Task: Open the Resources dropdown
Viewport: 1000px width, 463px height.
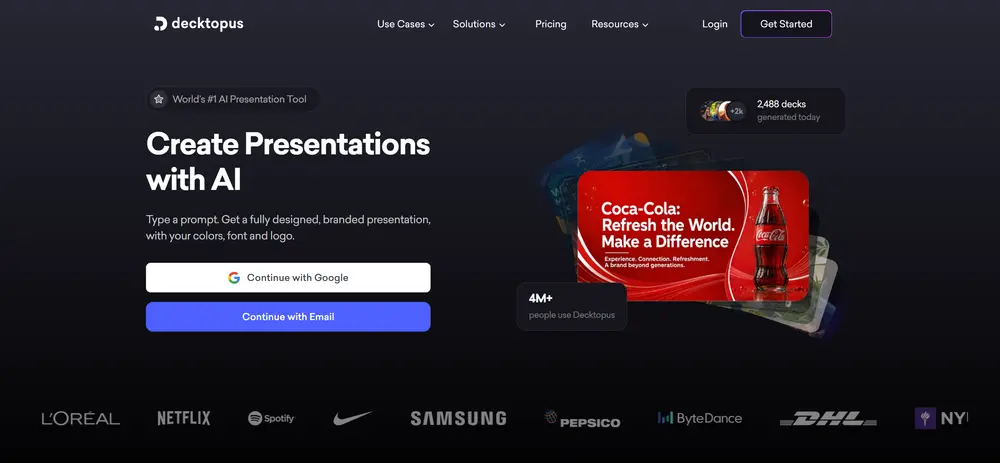Action: point(619,24)
